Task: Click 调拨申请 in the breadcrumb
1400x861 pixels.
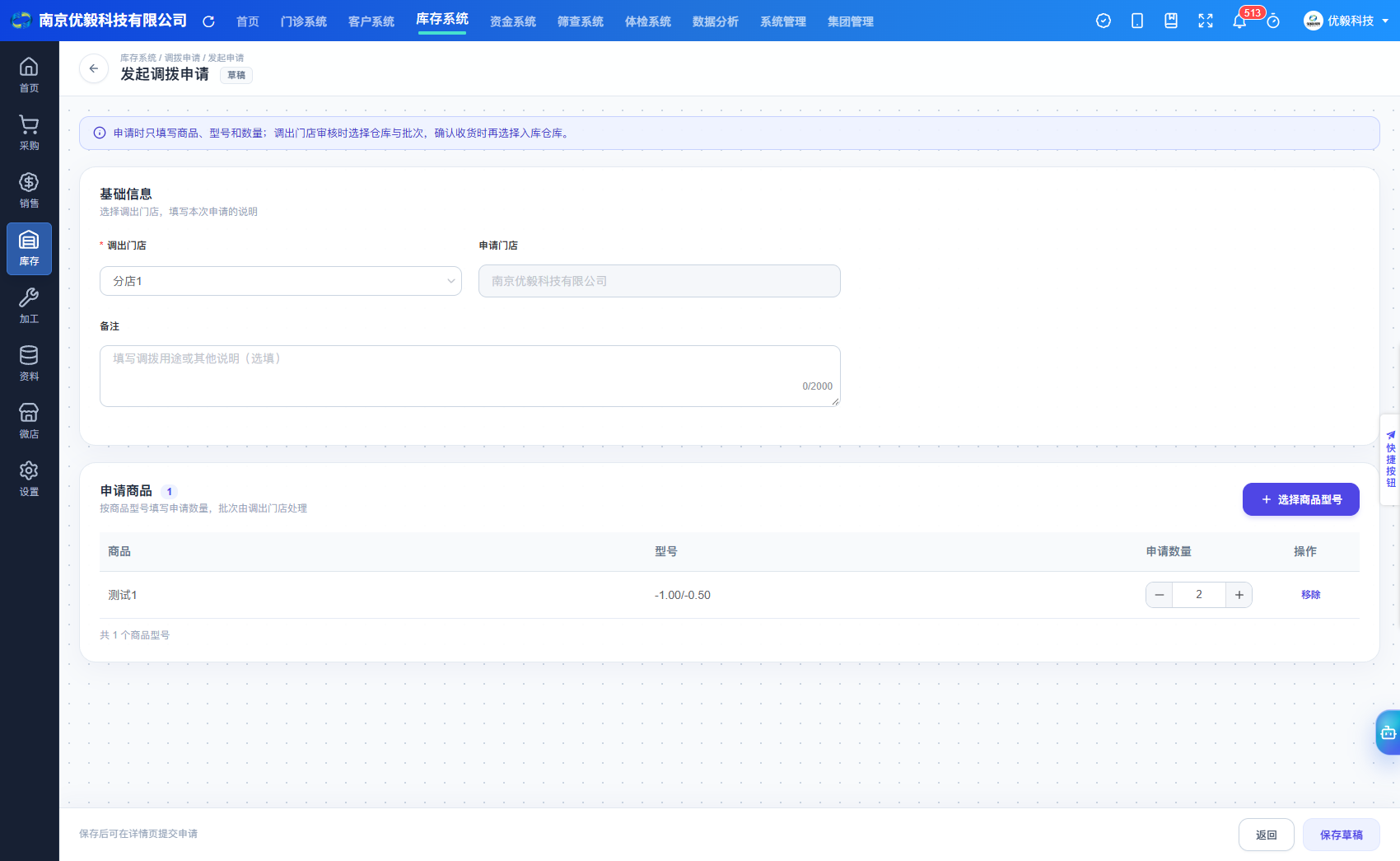Action: [182, 58]
